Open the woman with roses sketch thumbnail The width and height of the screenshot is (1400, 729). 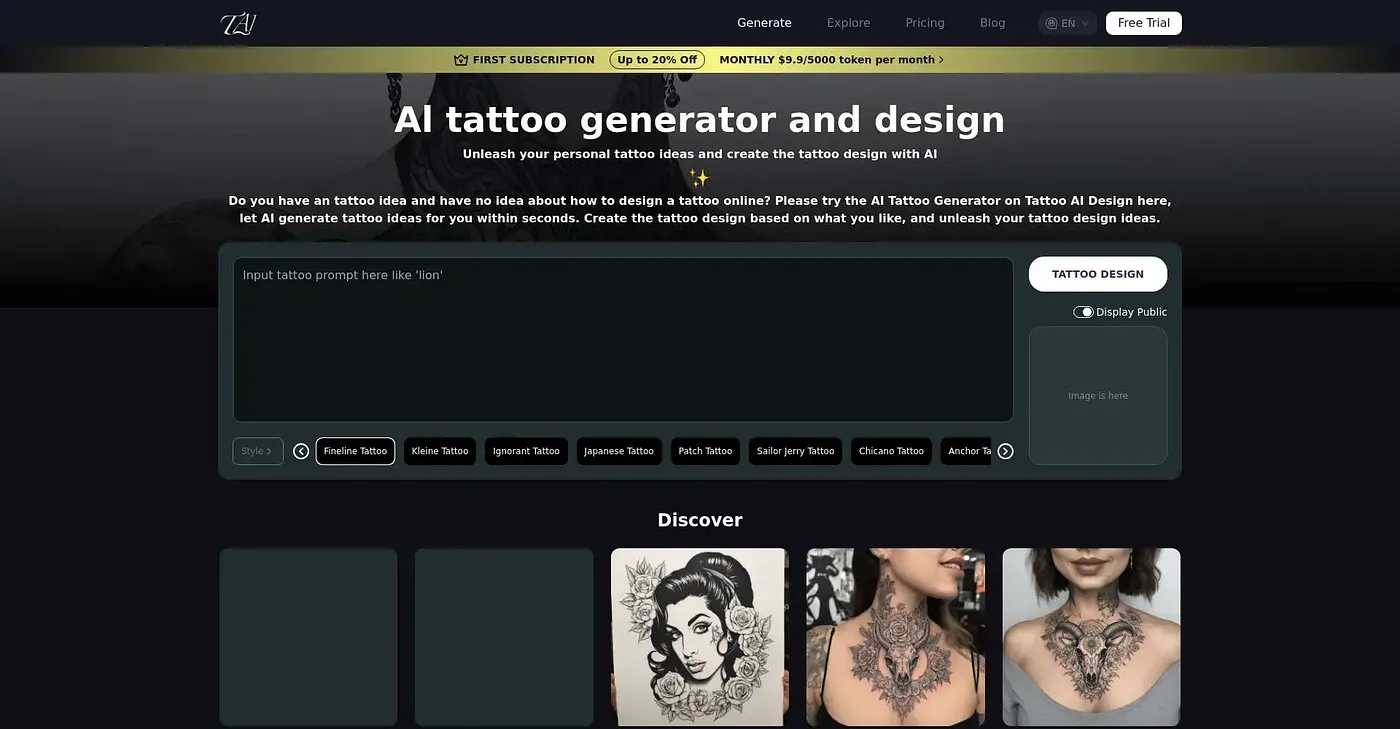coord(700,637)
